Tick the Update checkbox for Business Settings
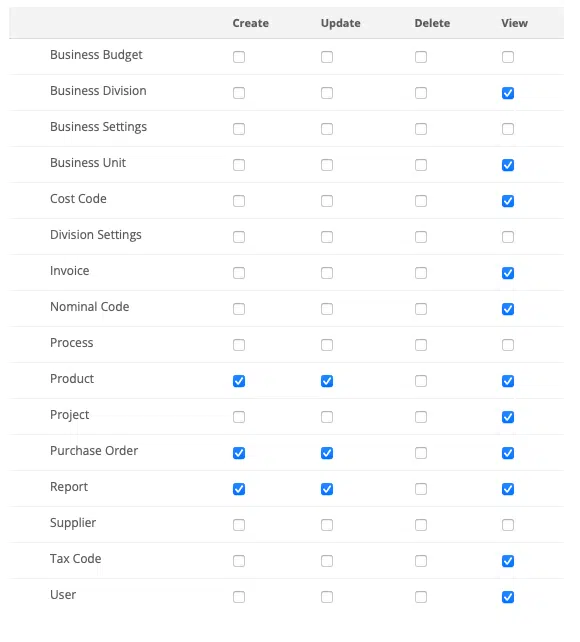Screen dimensions: 580x642 pos(327,129)
